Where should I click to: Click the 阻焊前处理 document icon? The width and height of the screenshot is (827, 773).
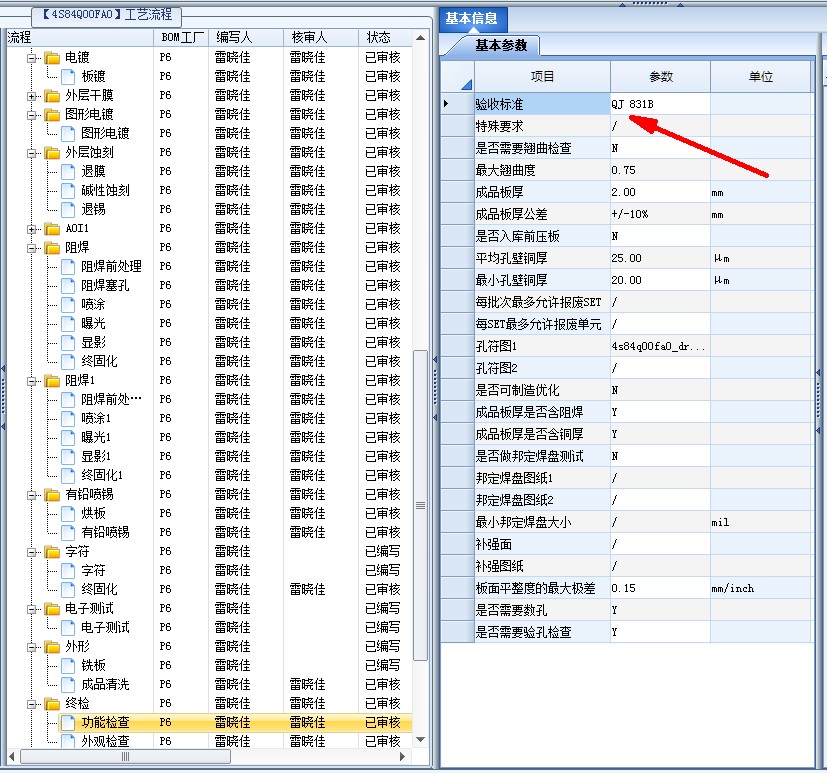(x=68, y=266)
